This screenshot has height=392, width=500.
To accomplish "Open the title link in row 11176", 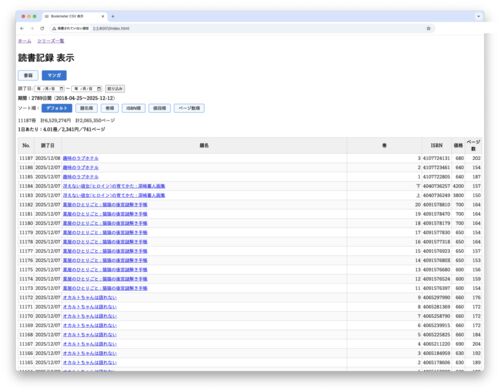I will click(105, 260).
